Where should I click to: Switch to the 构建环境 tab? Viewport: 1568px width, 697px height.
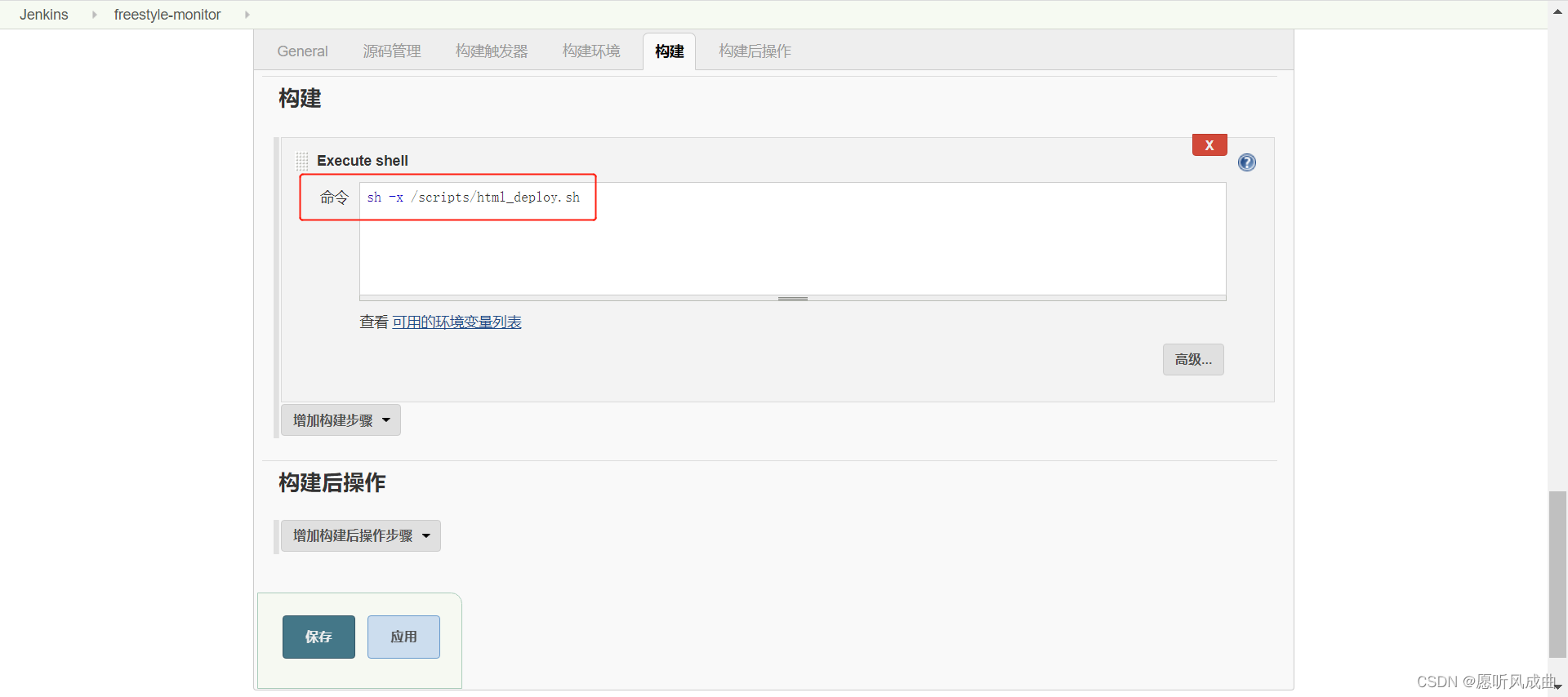pyautogui.click(x=591, y=51)
